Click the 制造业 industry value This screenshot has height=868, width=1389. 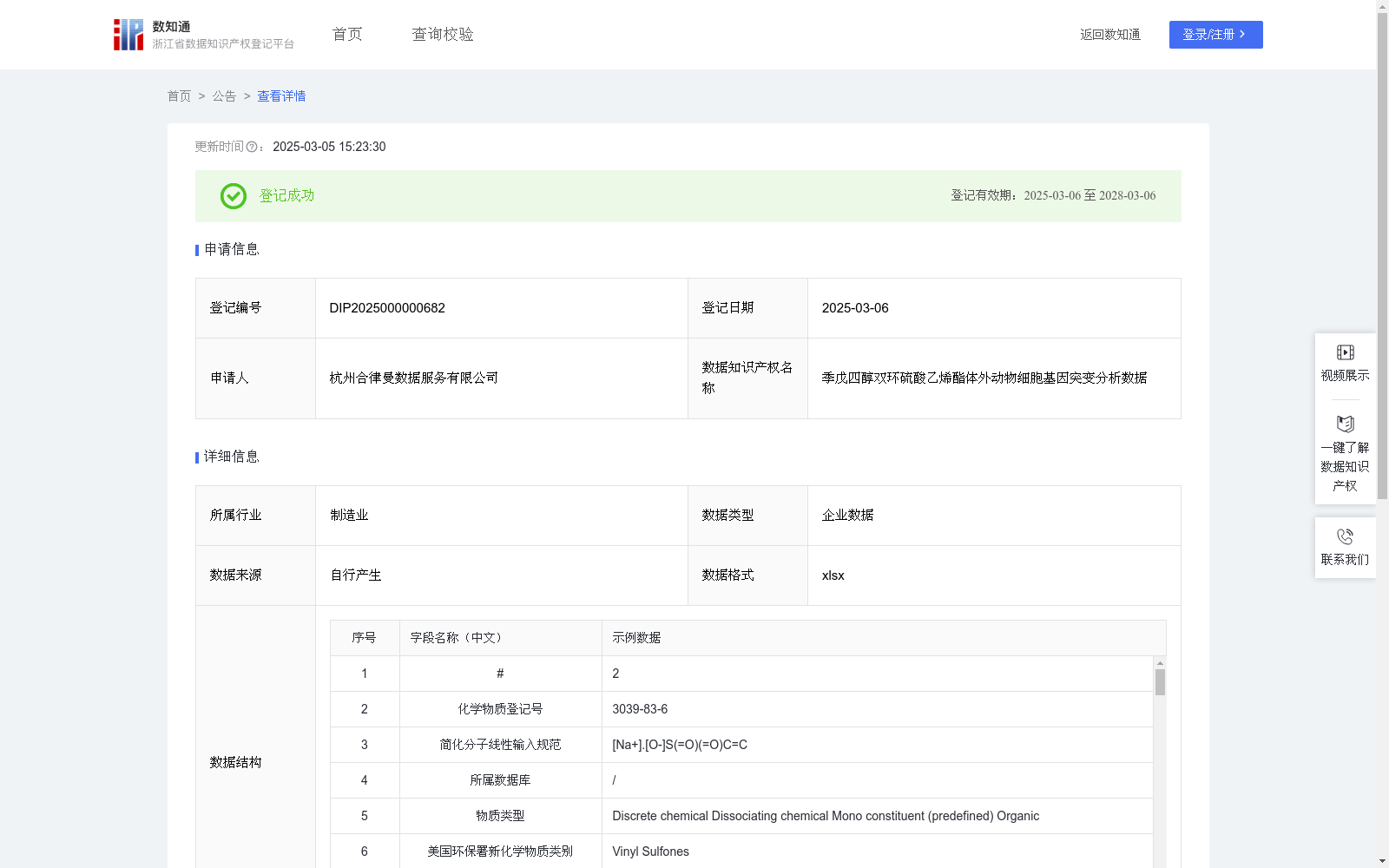[x=349, y=516]
